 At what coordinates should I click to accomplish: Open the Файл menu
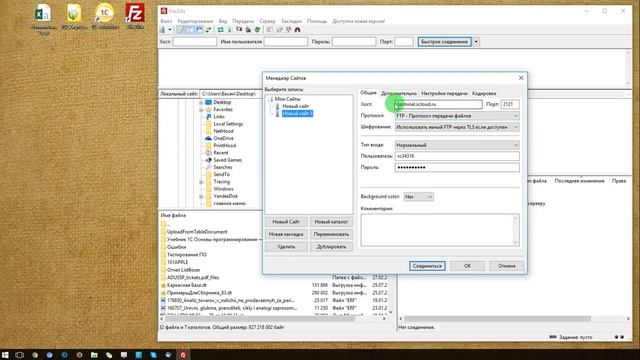(x=166, y=21)
